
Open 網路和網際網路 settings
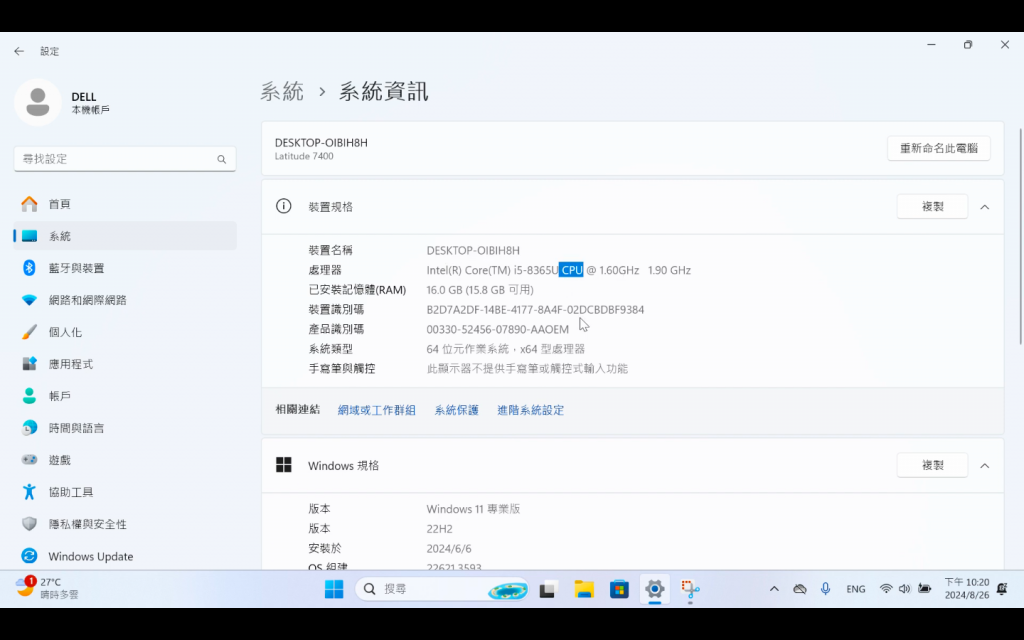pyautogui.click(x=125, y=300)
